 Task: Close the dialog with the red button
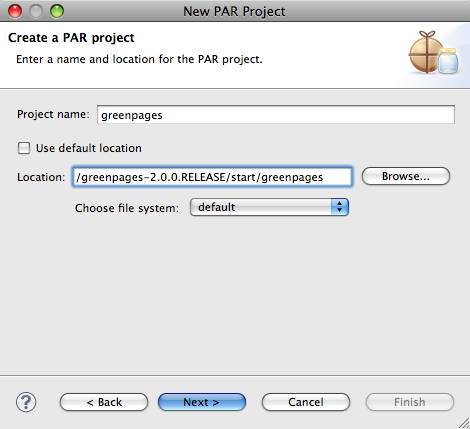point(15,11)
